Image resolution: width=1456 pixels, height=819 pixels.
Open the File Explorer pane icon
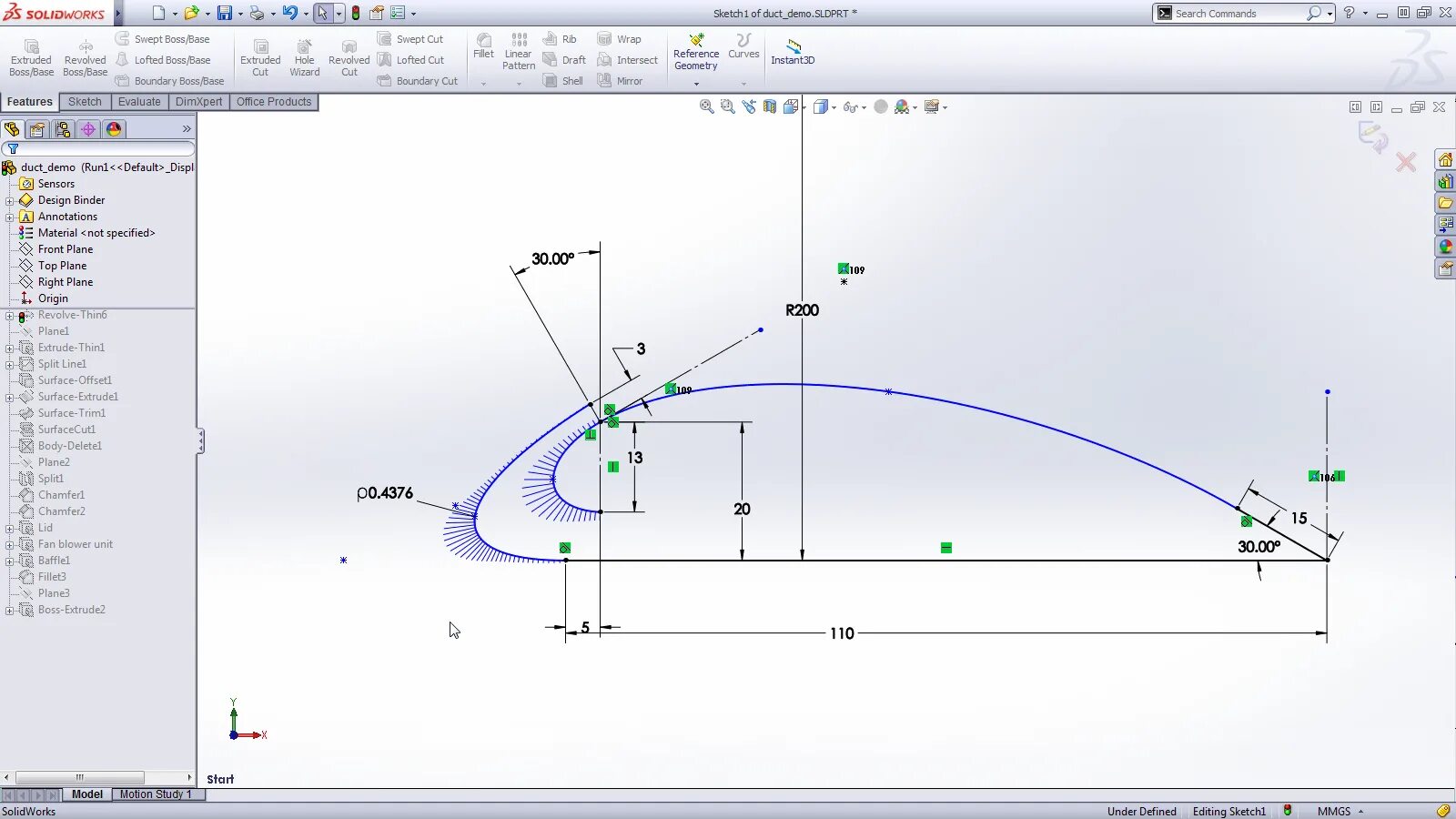(1445, 203)
